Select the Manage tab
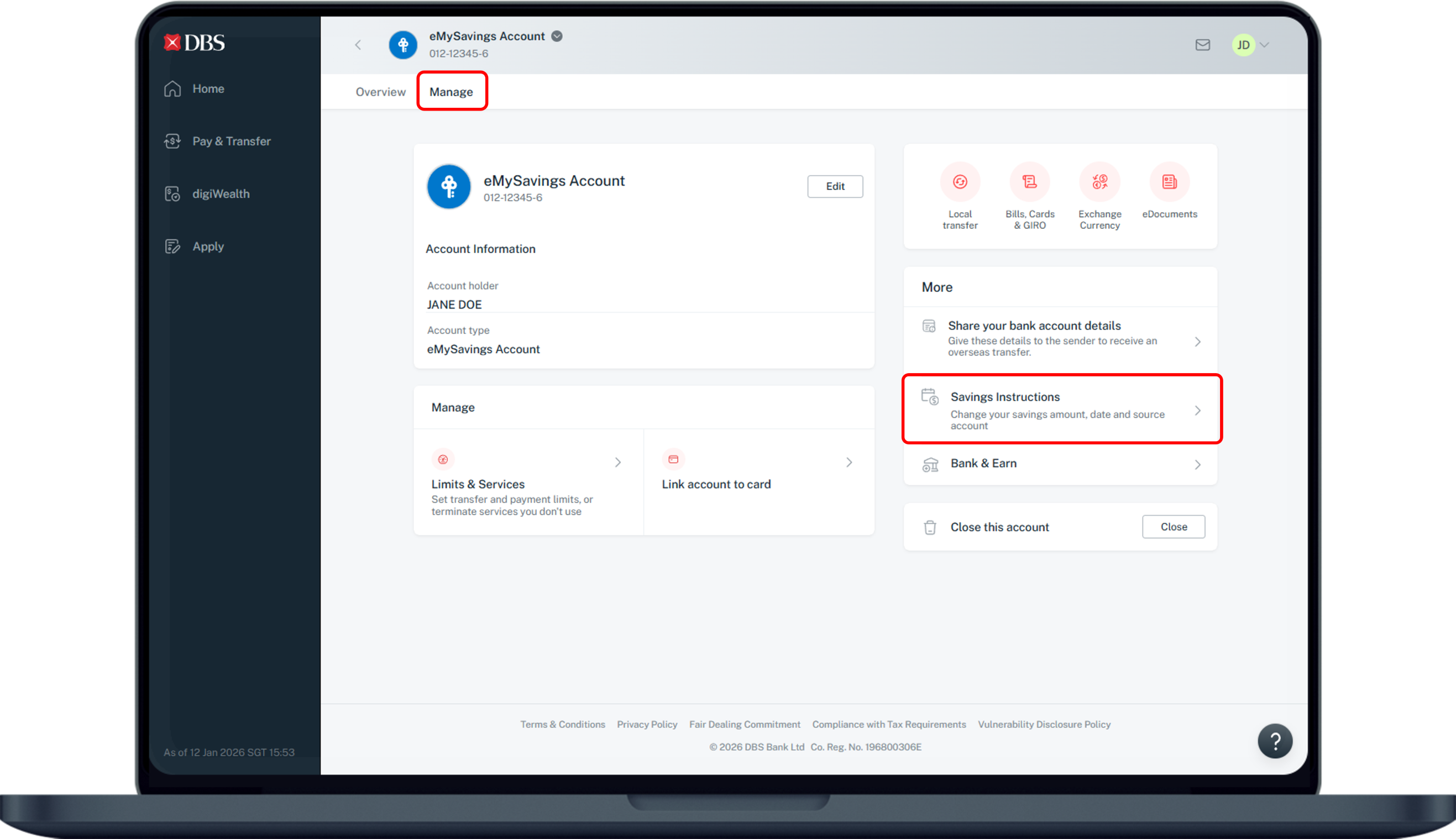Viewport: 1456px width, 839px height. [451, 92]
